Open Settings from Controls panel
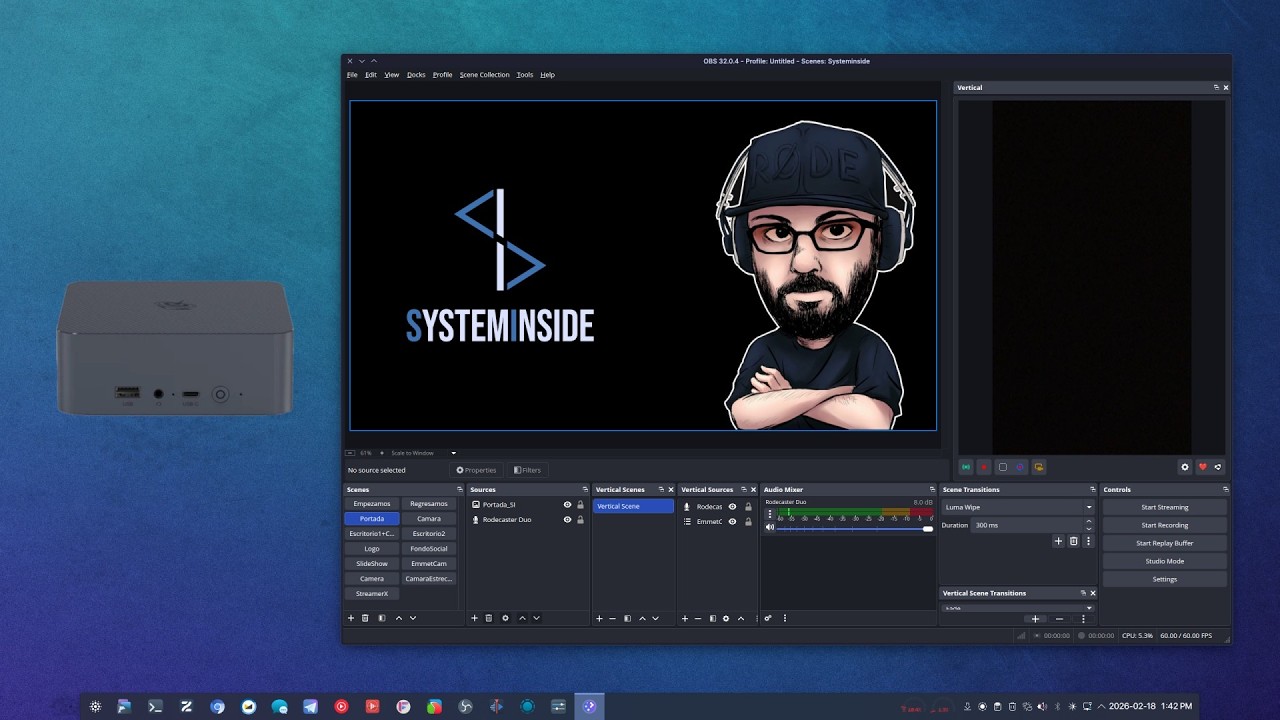 tap(1165, 579)
